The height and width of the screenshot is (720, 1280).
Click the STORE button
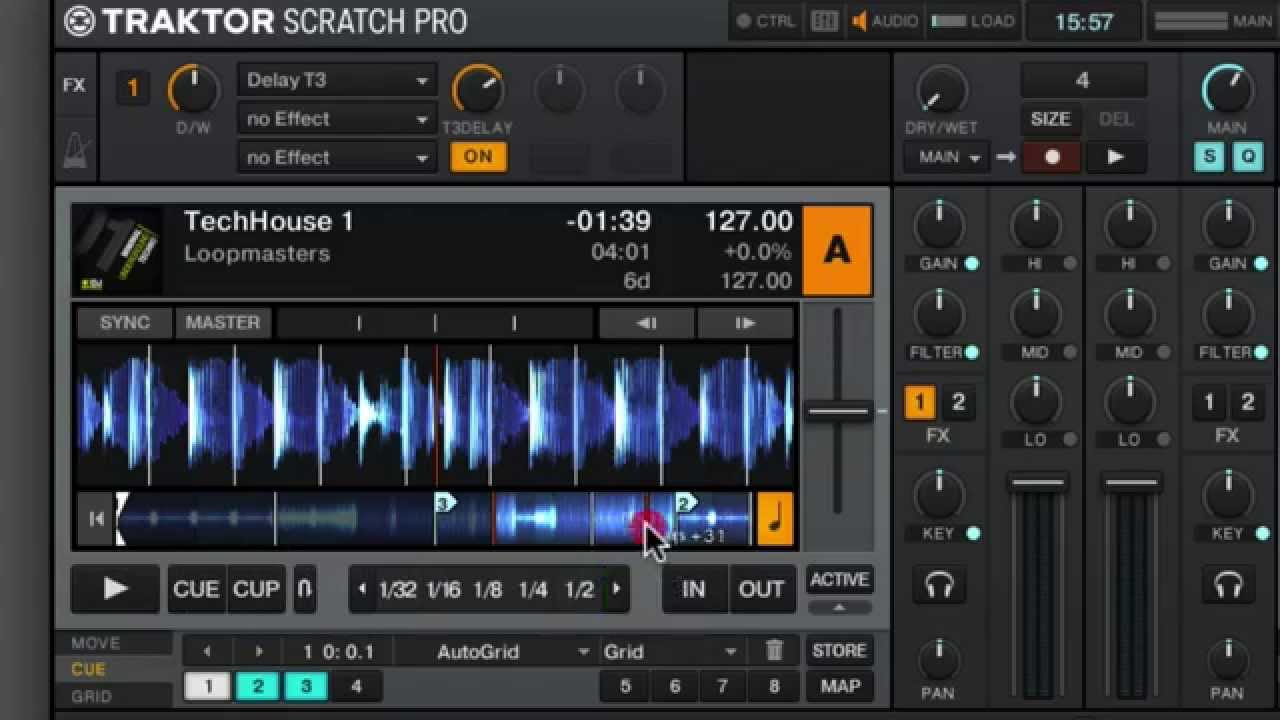click(839, 650)
